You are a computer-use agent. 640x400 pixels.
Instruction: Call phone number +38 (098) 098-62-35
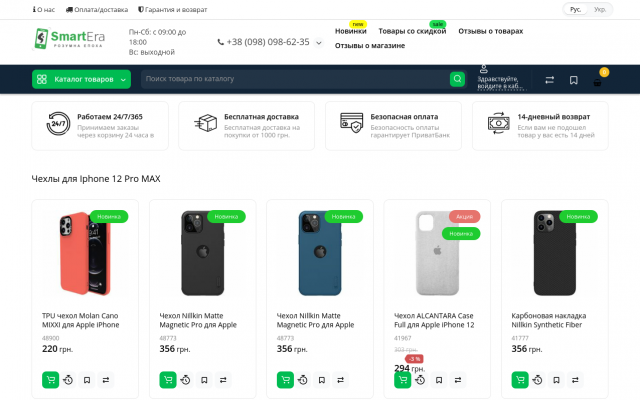268,42
